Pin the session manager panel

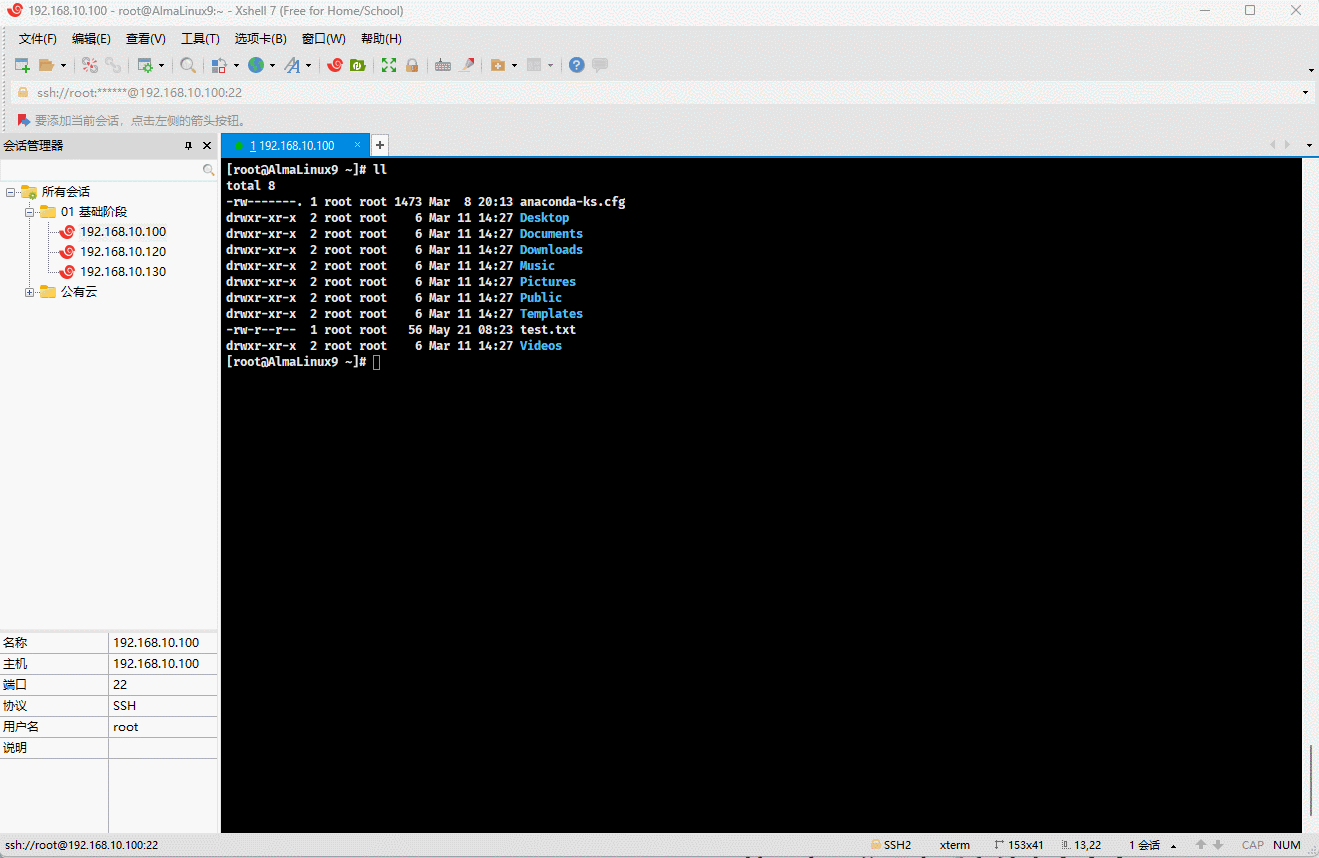click(x=188, y=146)
